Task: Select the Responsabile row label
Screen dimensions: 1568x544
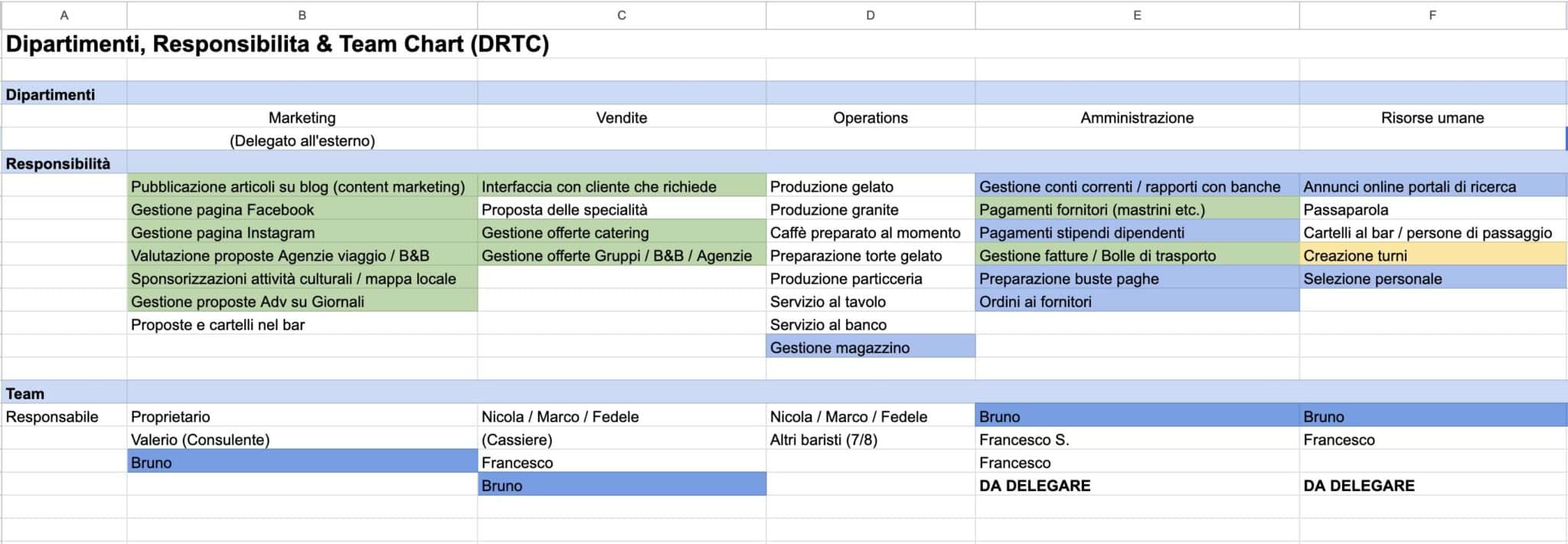Action: [64, 416]
